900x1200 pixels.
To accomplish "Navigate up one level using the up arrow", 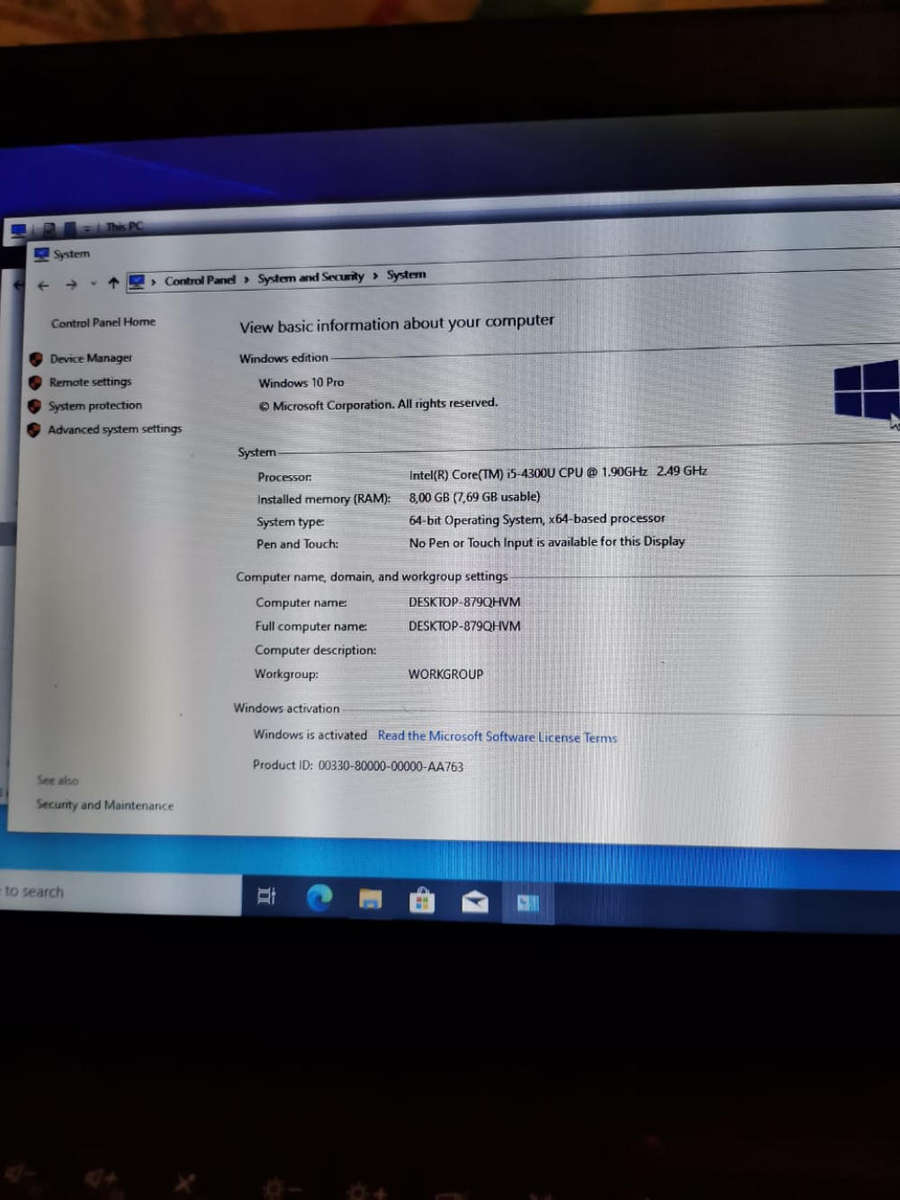I will pyautogui.click(x=113, y=283).
